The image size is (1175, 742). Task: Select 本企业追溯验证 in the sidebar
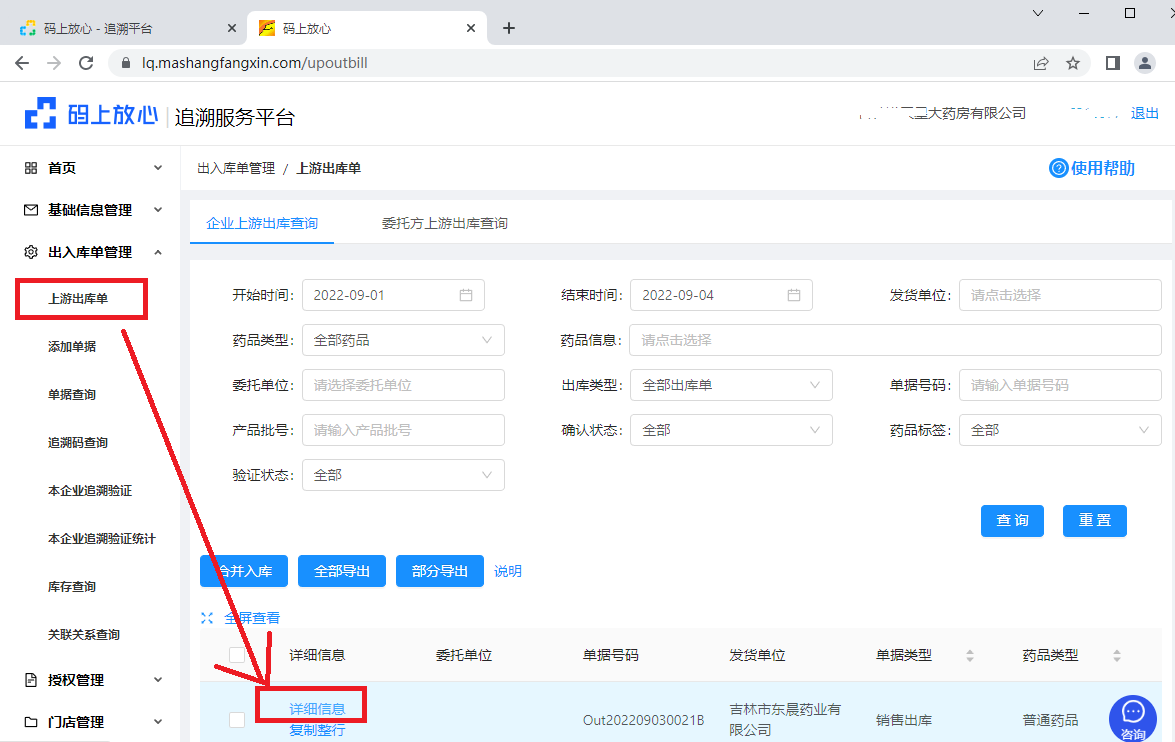90,491
